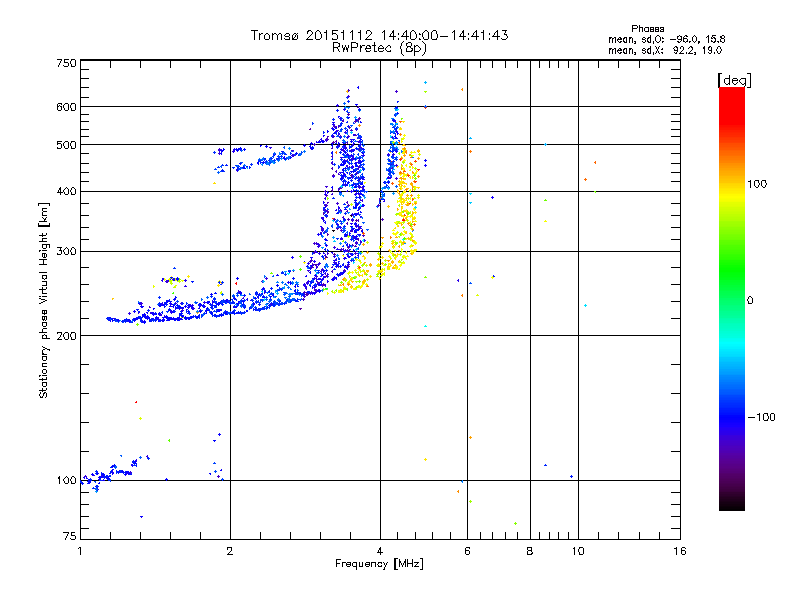Image resolution: width=800 pixels, height=600 pixels.
Task: Click the y-axis label 'Stationary phase Virtual Height [km]'
Action: 43,300
